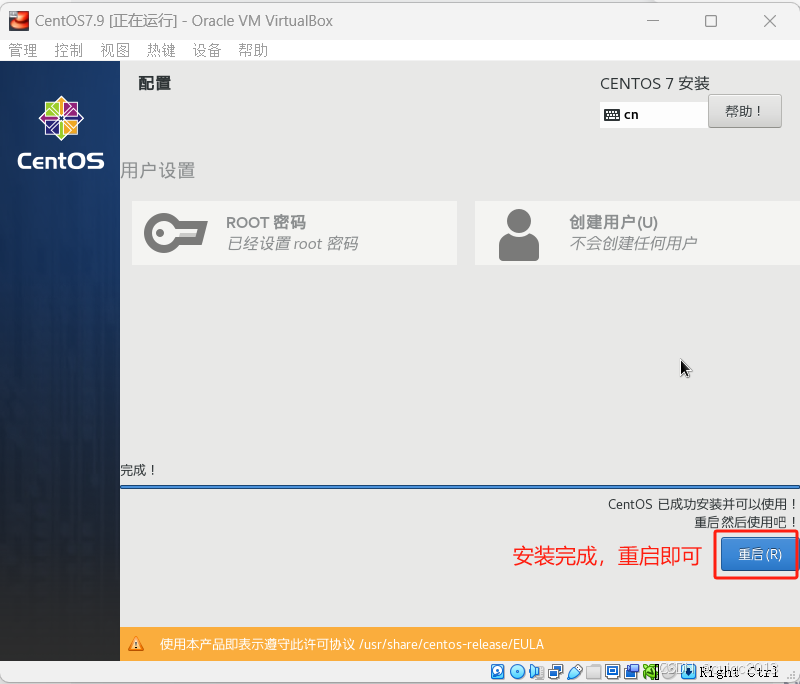
Task: Open the 热键 menu
Action: click(161, 50)
